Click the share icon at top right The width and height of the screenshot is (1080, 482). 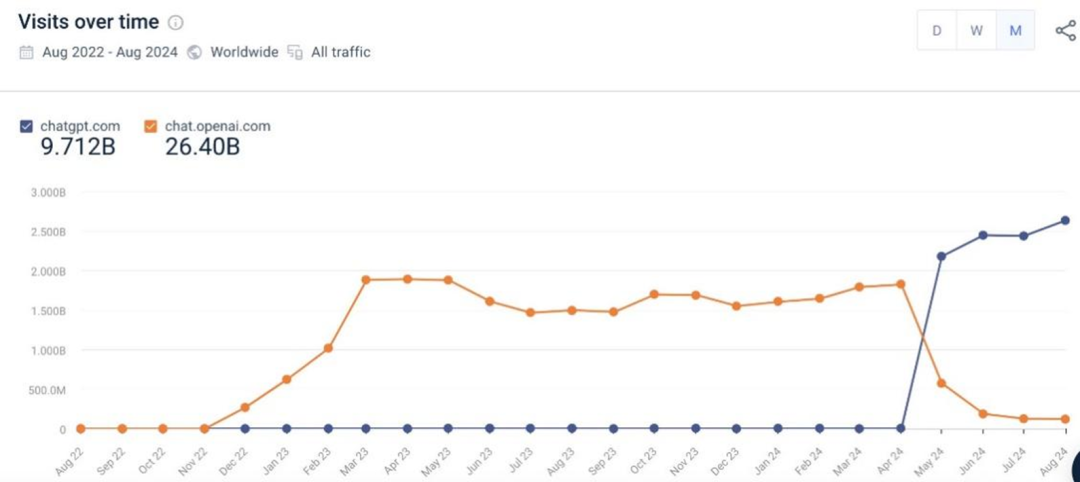click(1066, 31)
